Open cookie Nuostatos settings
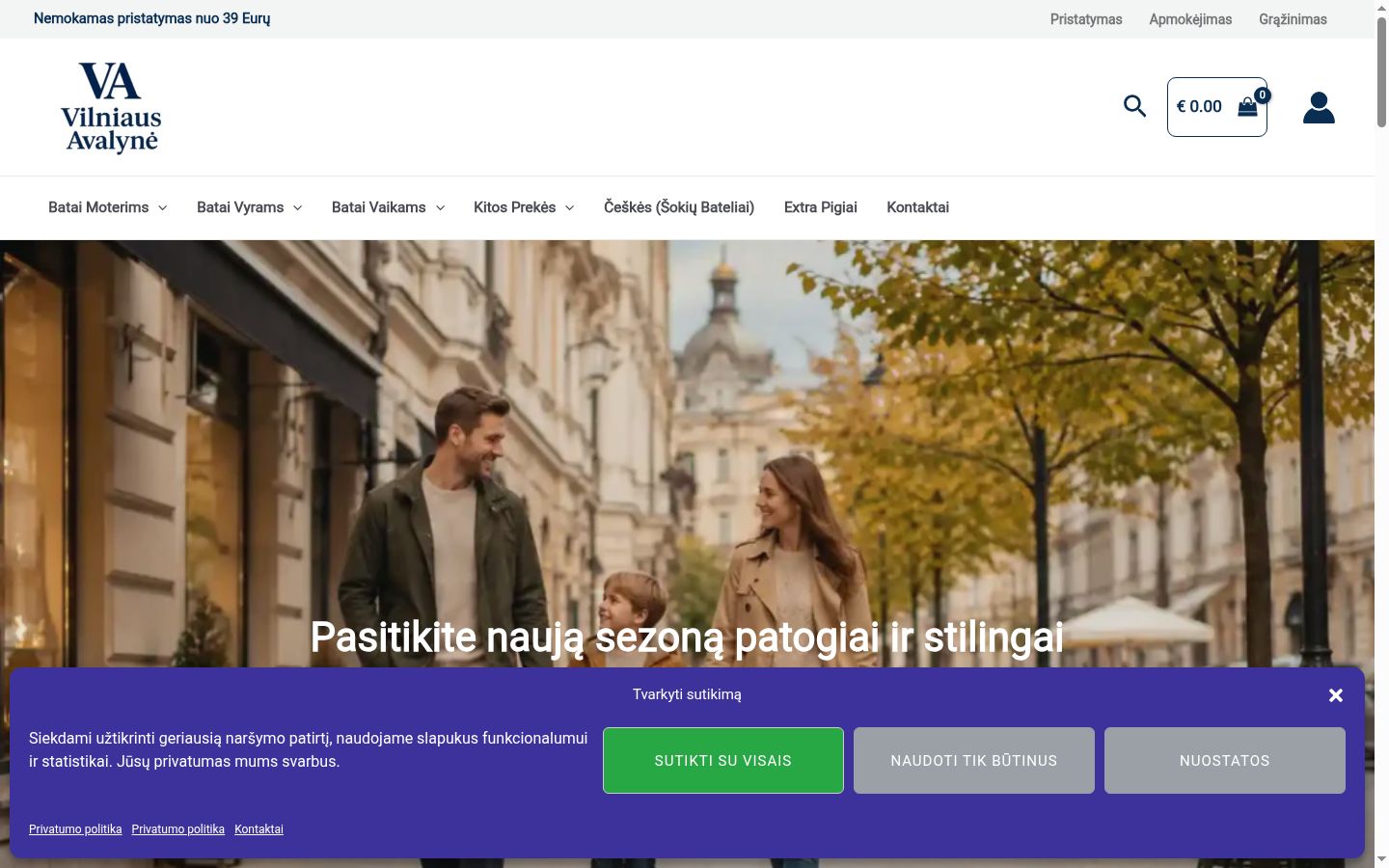Image resolution: width=1389 pixels, height=868 pixels. [x=1225, y=761]
